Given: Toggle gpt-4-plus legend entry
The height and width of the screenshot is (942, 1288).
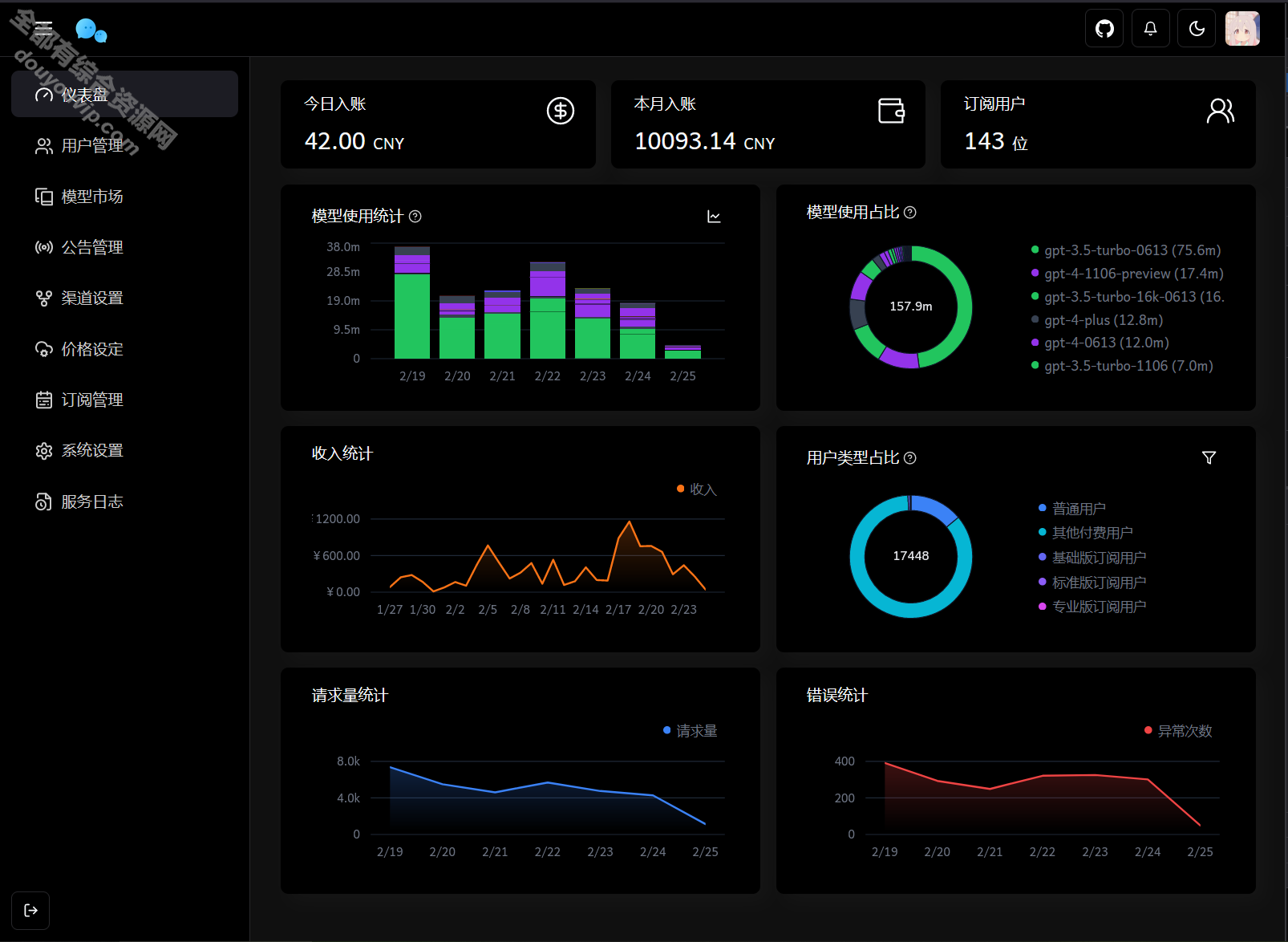Looking at the screenshot, I should [1097, 320].
